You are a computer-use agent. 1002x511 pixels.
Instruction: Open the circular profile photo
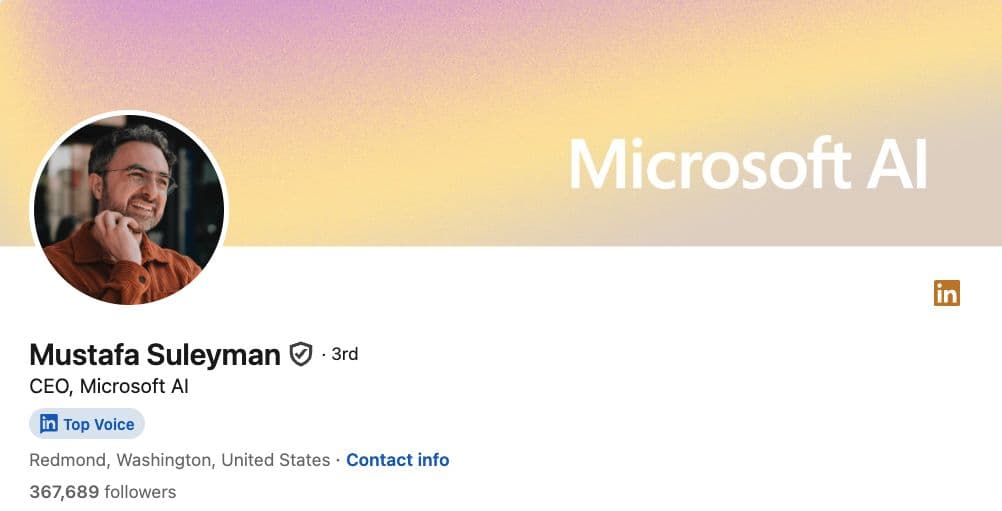coord(129,208)
